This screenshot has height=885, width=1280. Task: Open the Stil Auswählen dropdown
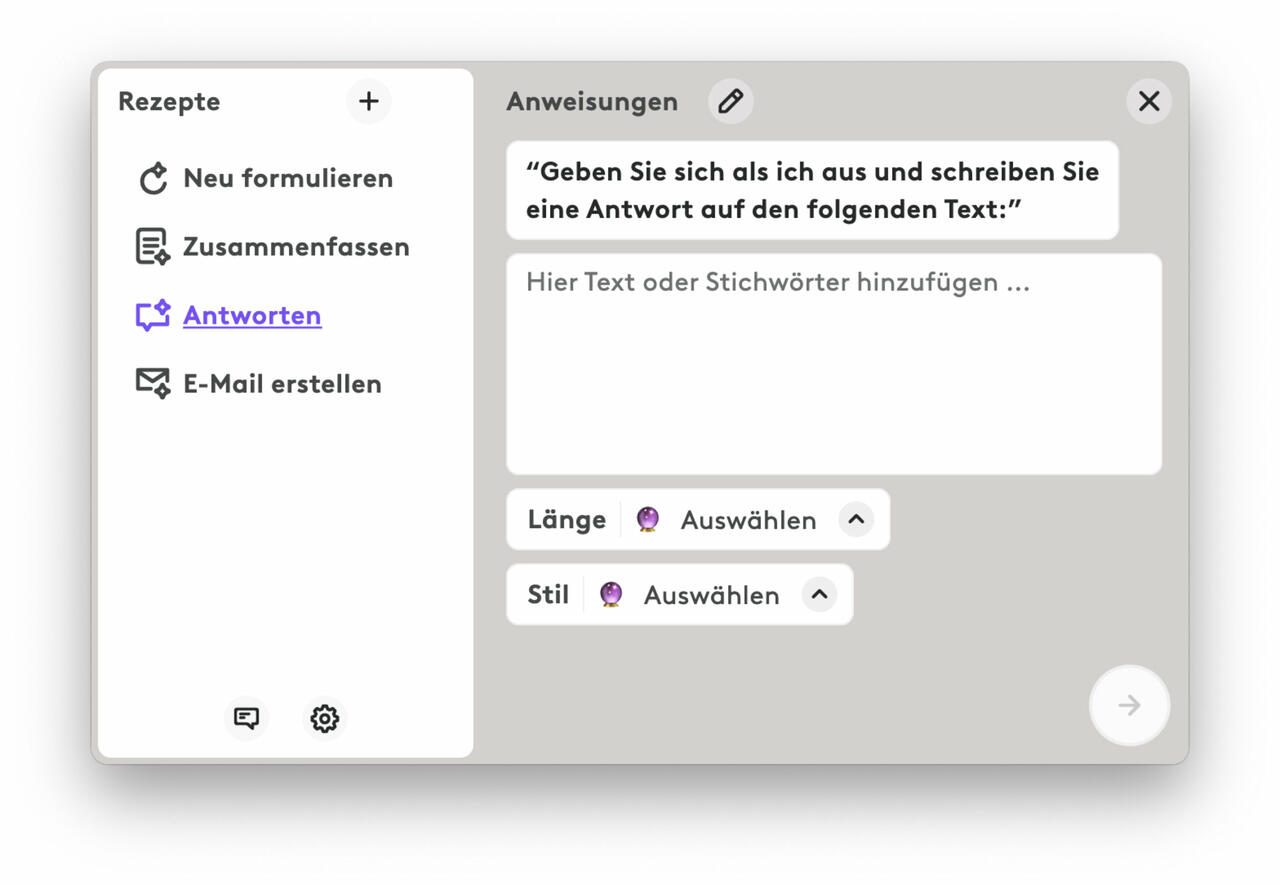pos(711,595)
